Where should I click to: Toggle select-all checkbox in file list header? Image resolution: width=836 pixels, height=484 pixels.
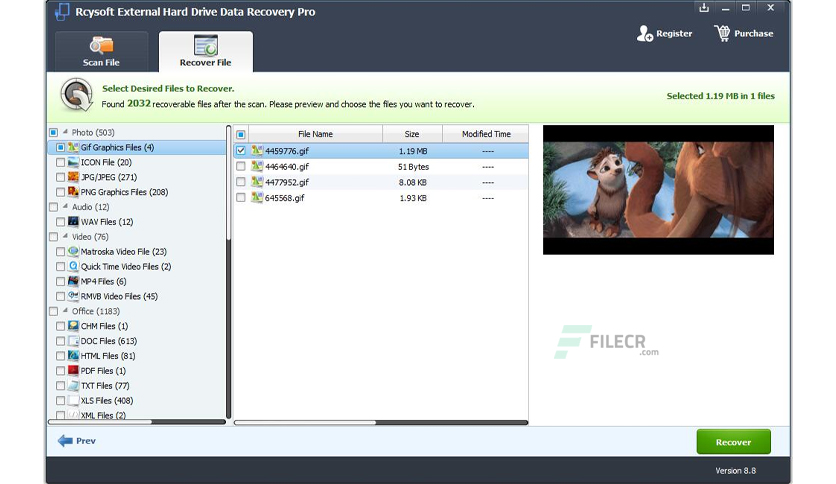[x=241, y=134]
